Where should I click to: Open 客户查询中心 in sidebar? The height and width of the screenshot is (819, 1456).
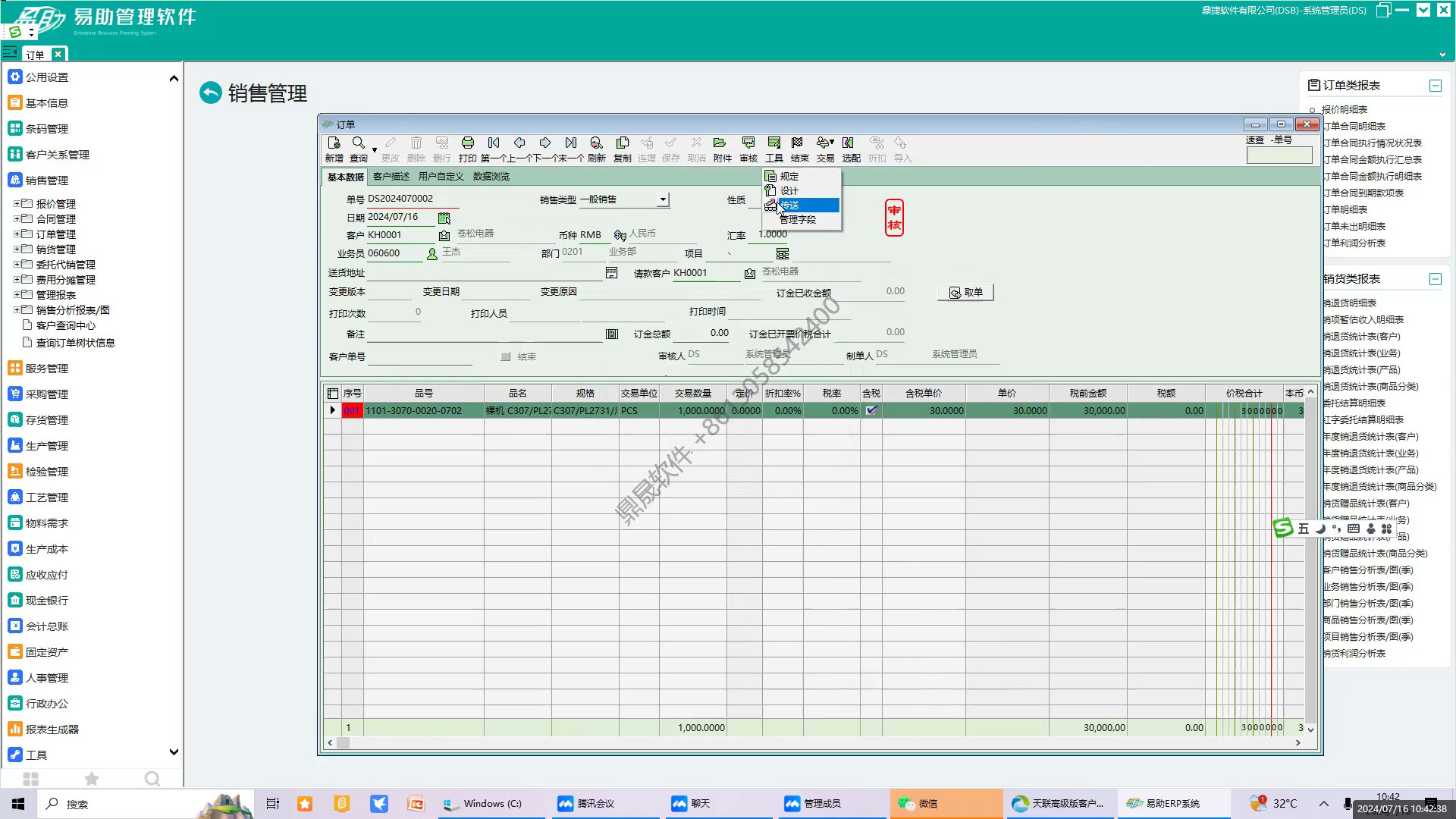click(x=66, y=325)
